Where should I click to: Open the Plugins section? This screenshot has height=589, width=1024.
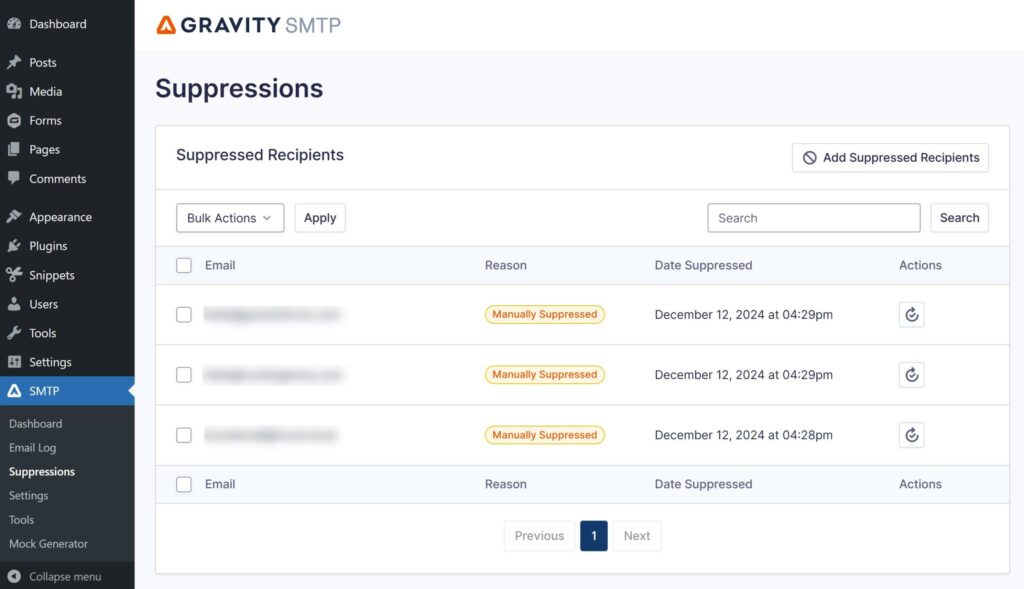(42, 245)
